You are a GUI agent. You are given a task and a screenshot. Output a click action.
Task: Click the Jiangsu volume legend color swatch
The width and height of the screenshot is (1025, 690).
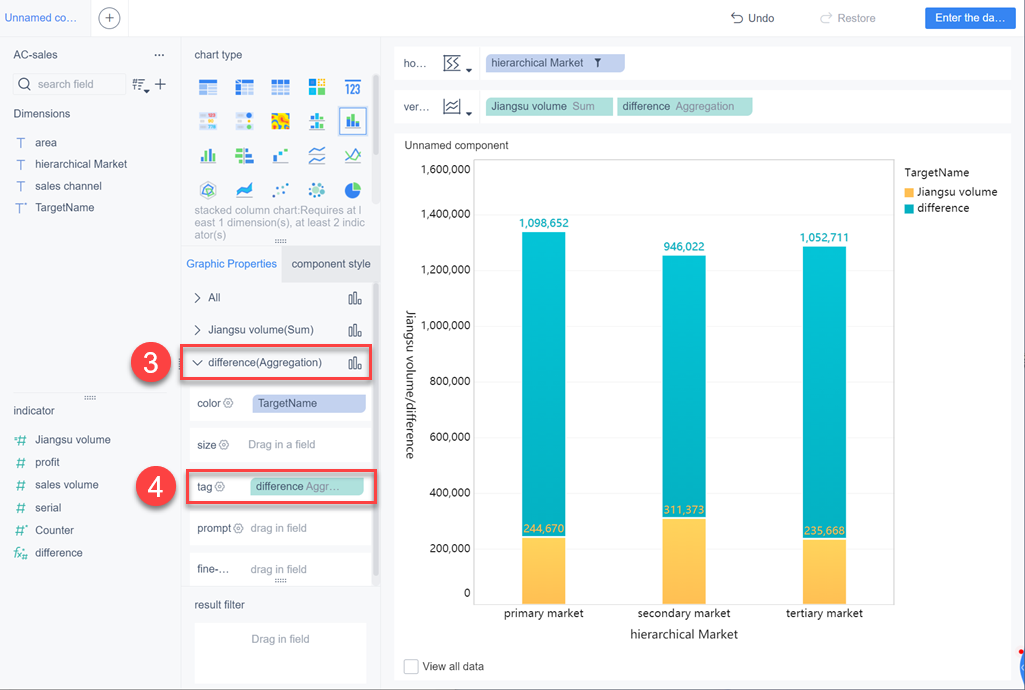[909, 192]
